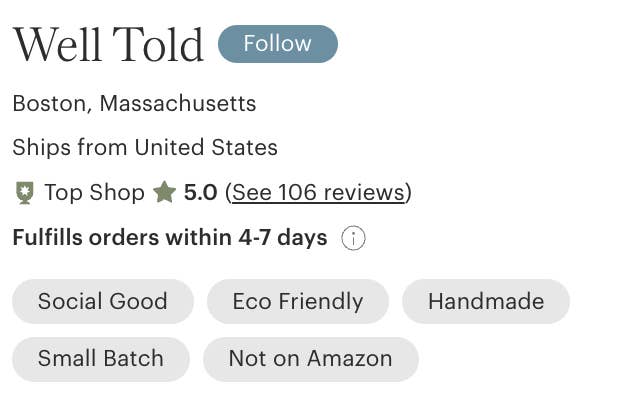Follow the Well Told shop
The height and width of the screenshot is (412, 620).
(x=277, y=44)
